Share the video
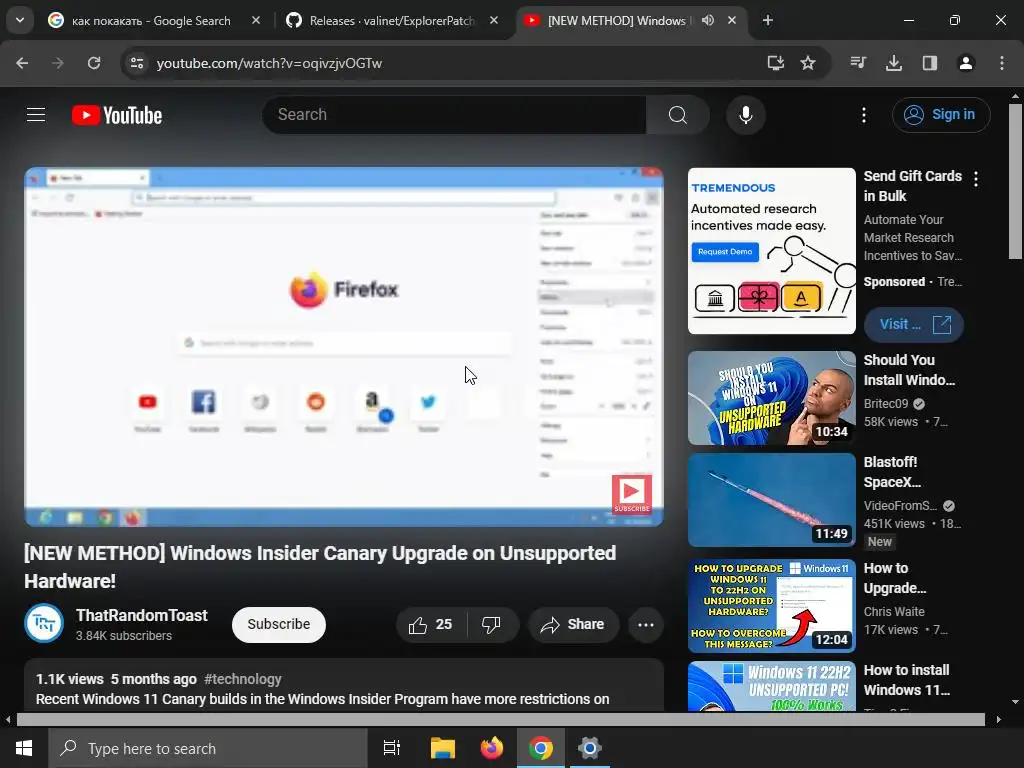 click(573, 625)
